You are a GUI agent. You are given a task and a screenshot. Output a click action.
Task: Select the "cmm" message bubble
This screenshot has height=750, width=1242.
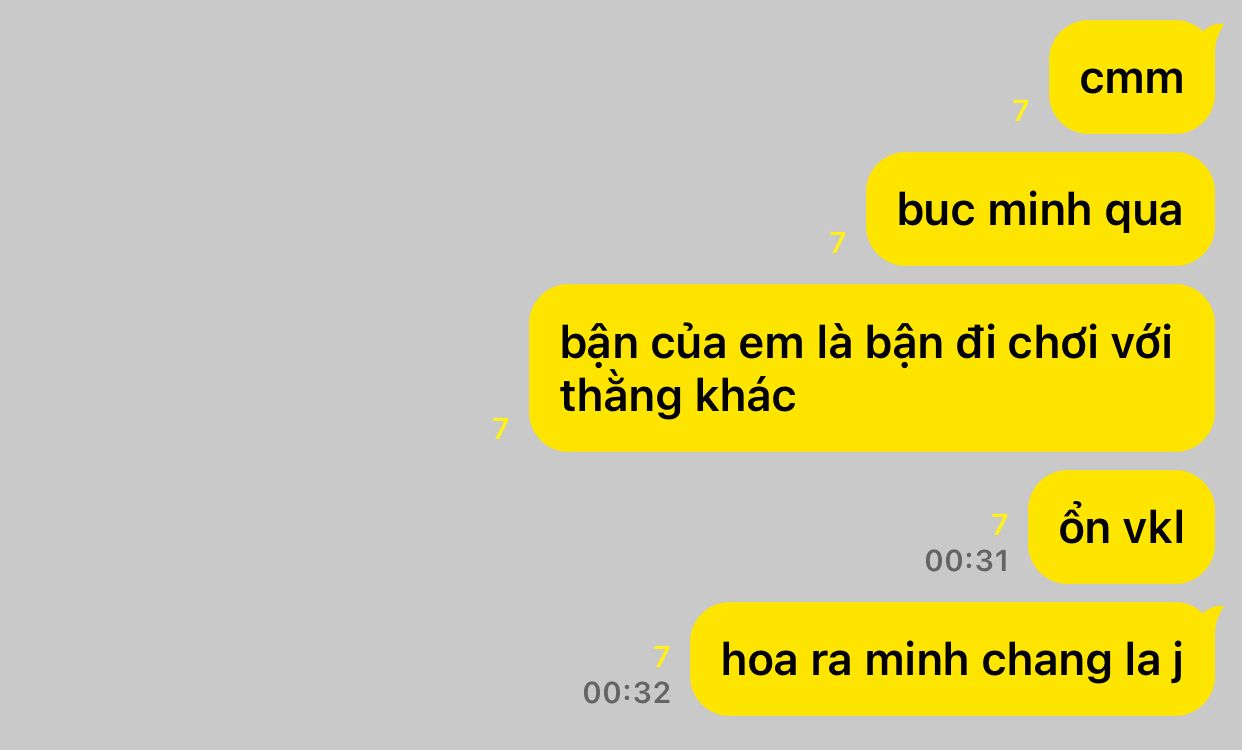point(1132,77)
